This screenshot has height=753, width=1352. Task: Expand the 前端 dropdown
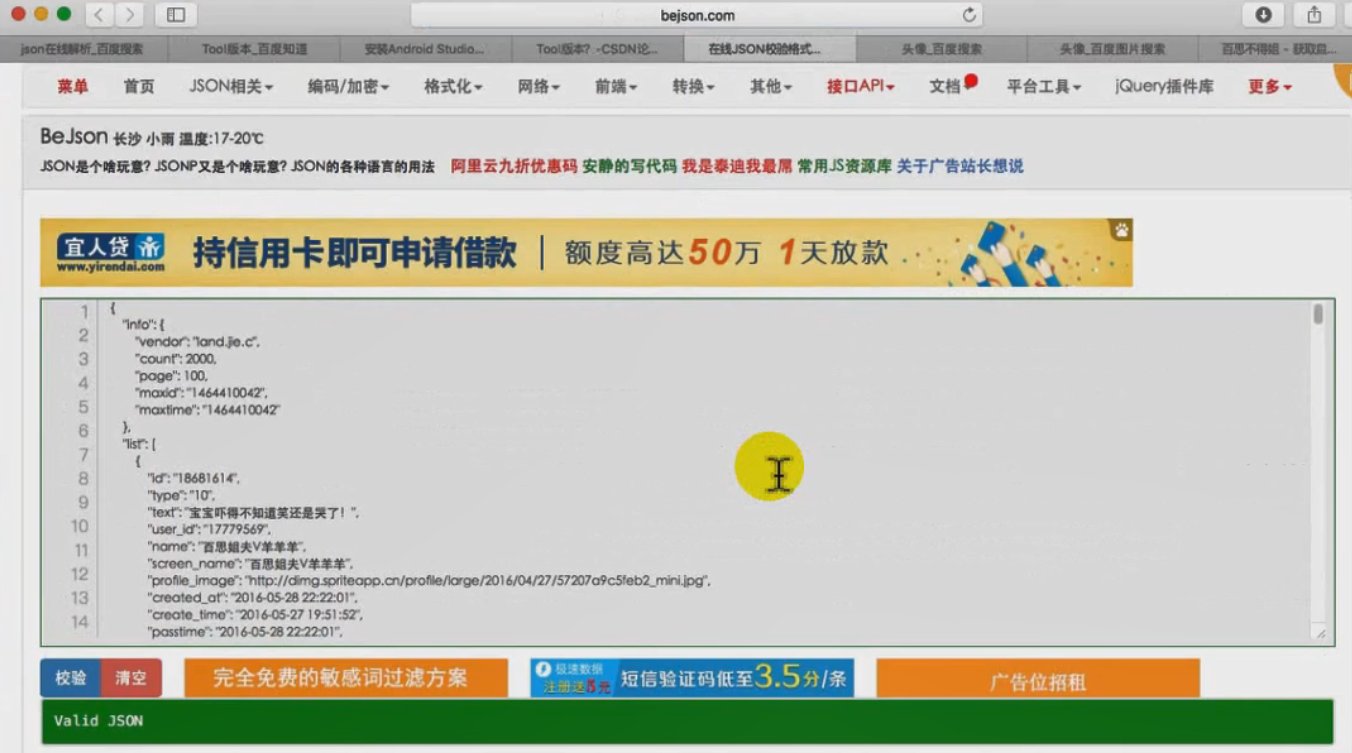tap(615, 87)
